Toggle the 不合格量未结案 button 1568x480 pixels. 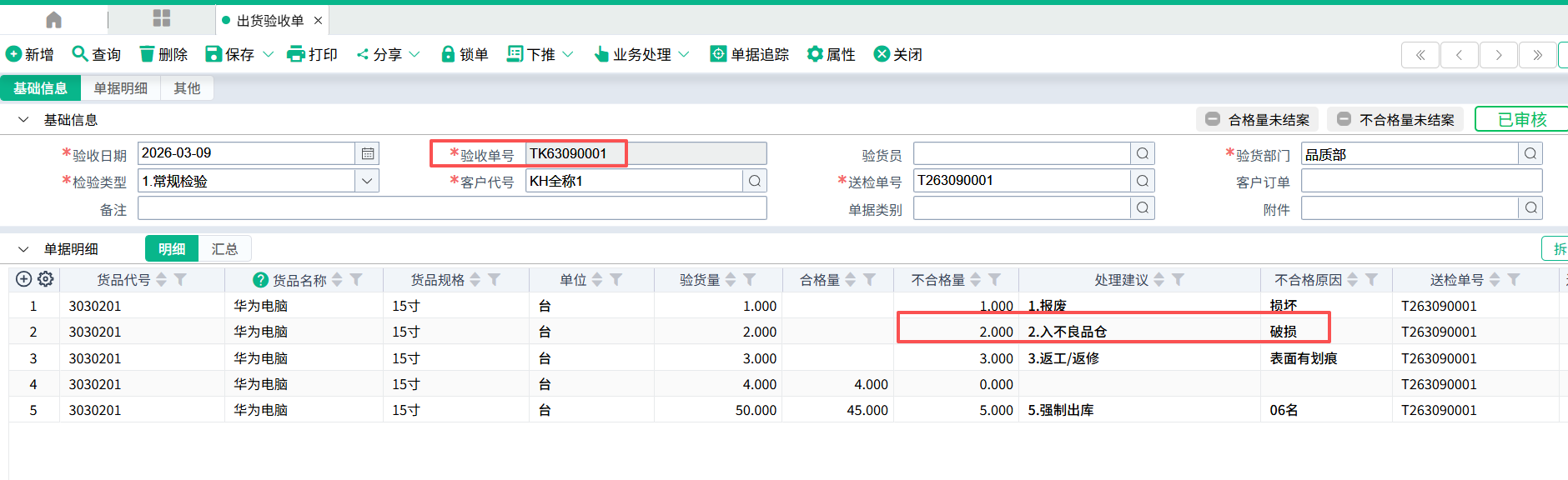(1395, 120)
